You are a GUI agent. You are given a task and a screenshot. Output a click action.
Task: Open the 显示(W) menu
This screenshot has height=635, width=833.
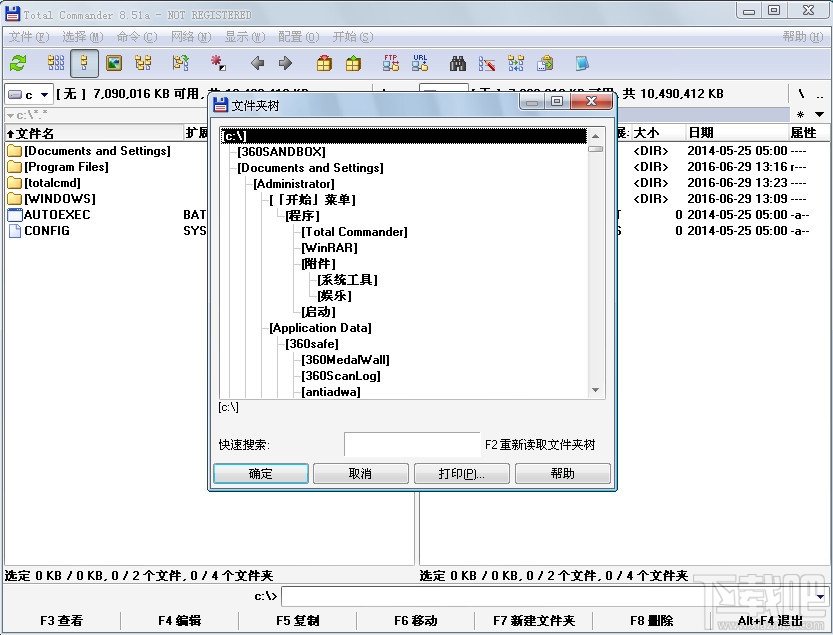[245, 37]
